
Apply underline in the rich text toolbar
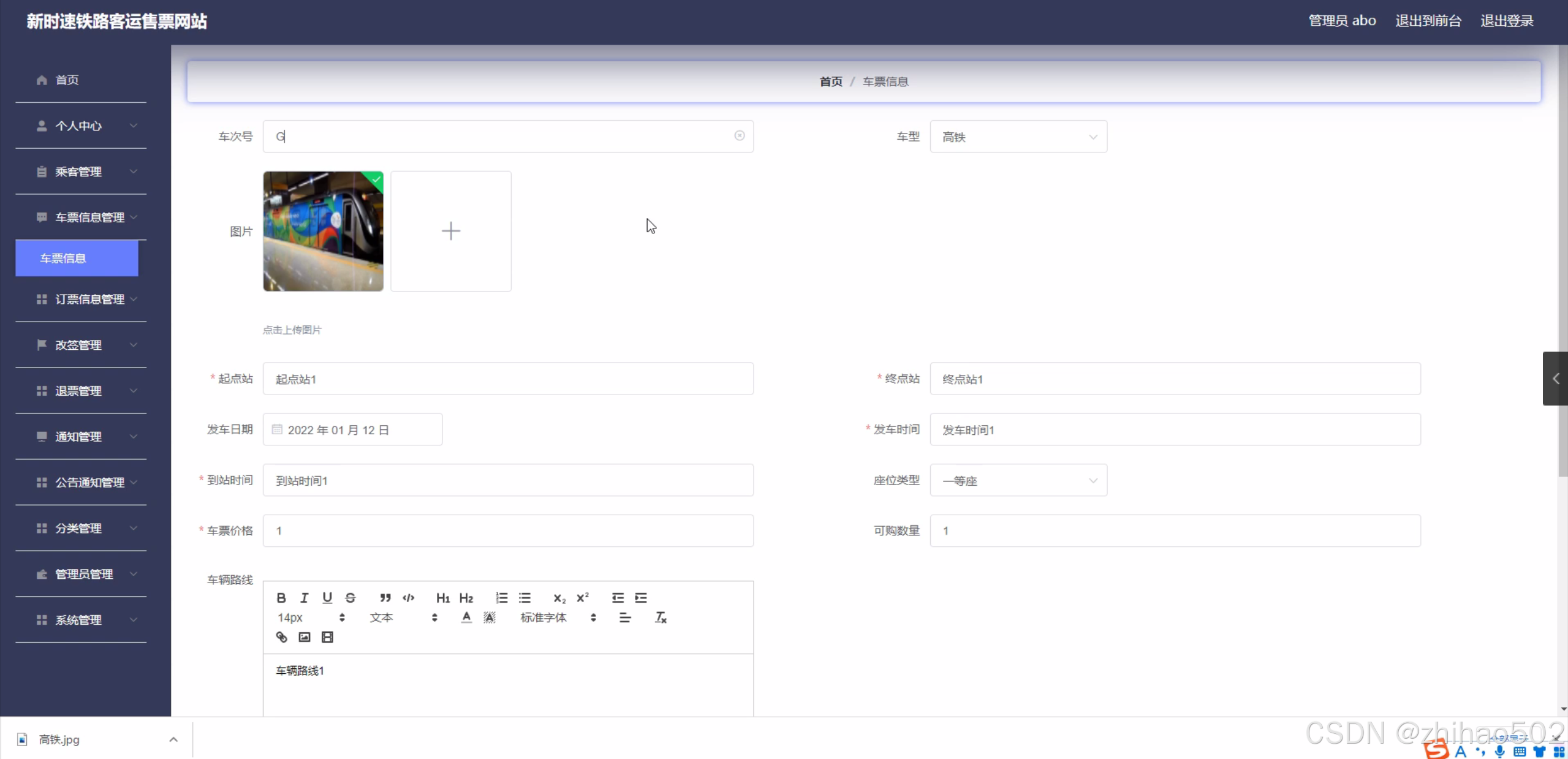click(x=327, y=598)
